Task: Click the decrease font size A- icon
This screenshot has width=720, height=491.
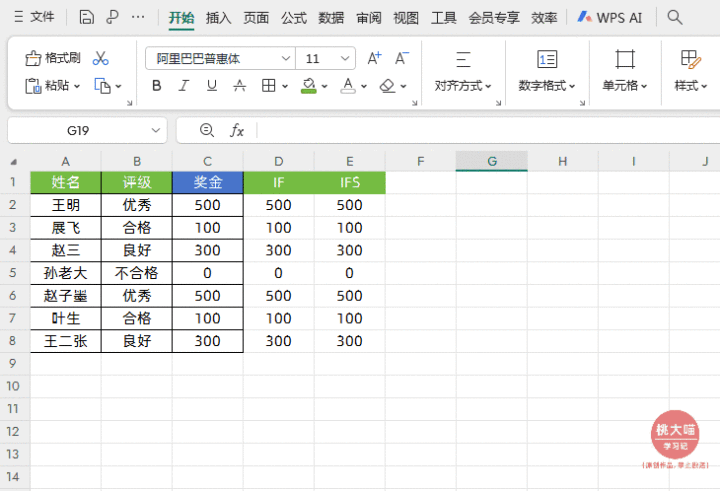Action: coord(401,58)
